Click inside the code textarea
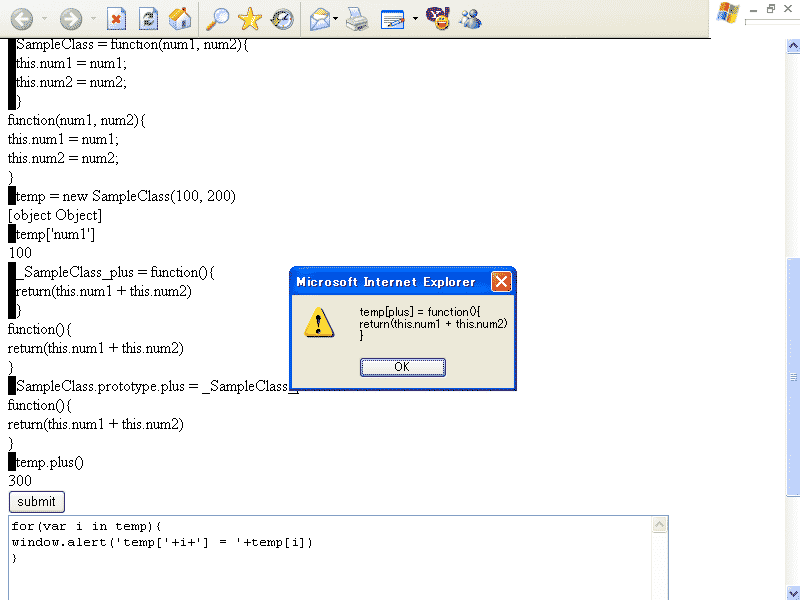 click(330, 558)
